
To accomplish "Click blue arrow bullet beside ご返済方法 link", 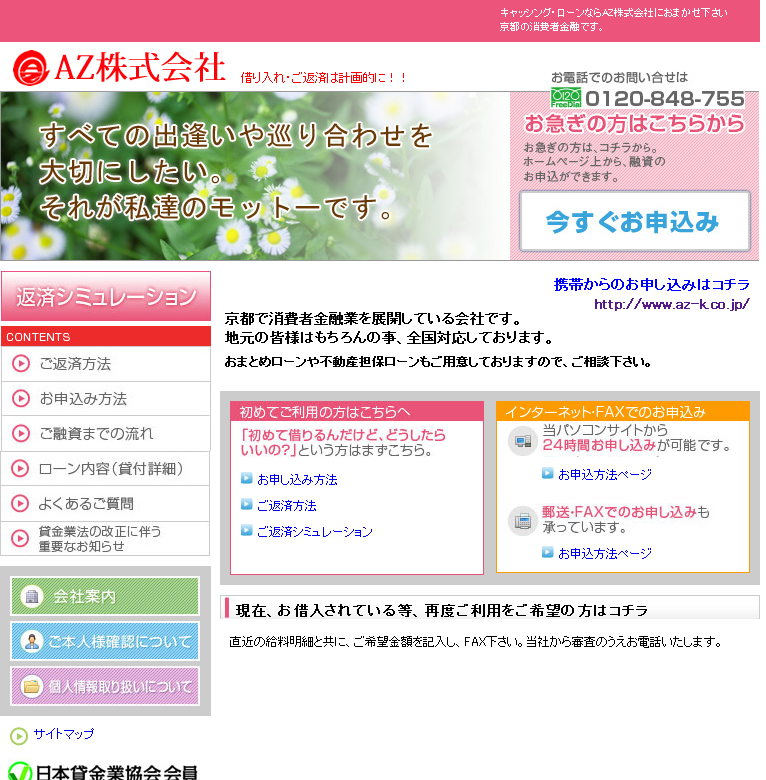I will [247, 504].
